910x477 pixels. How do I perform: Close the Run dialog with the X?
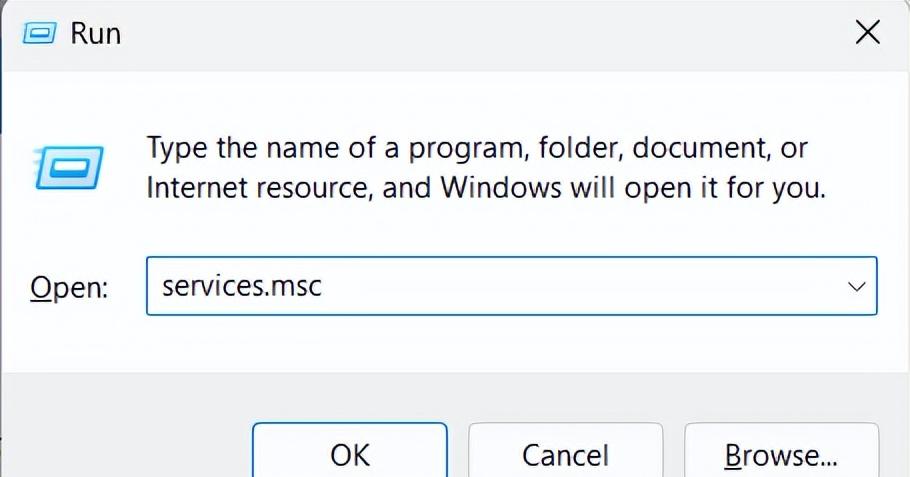tap(868, 32)
